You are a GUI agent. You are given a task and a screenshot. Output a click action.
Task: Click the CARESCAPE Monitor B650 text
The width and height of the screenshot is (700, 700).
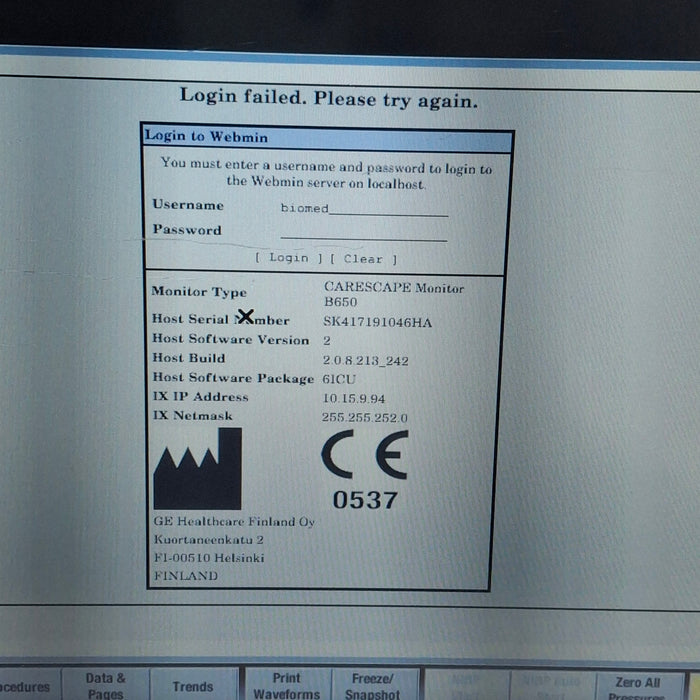pos(393,294)
